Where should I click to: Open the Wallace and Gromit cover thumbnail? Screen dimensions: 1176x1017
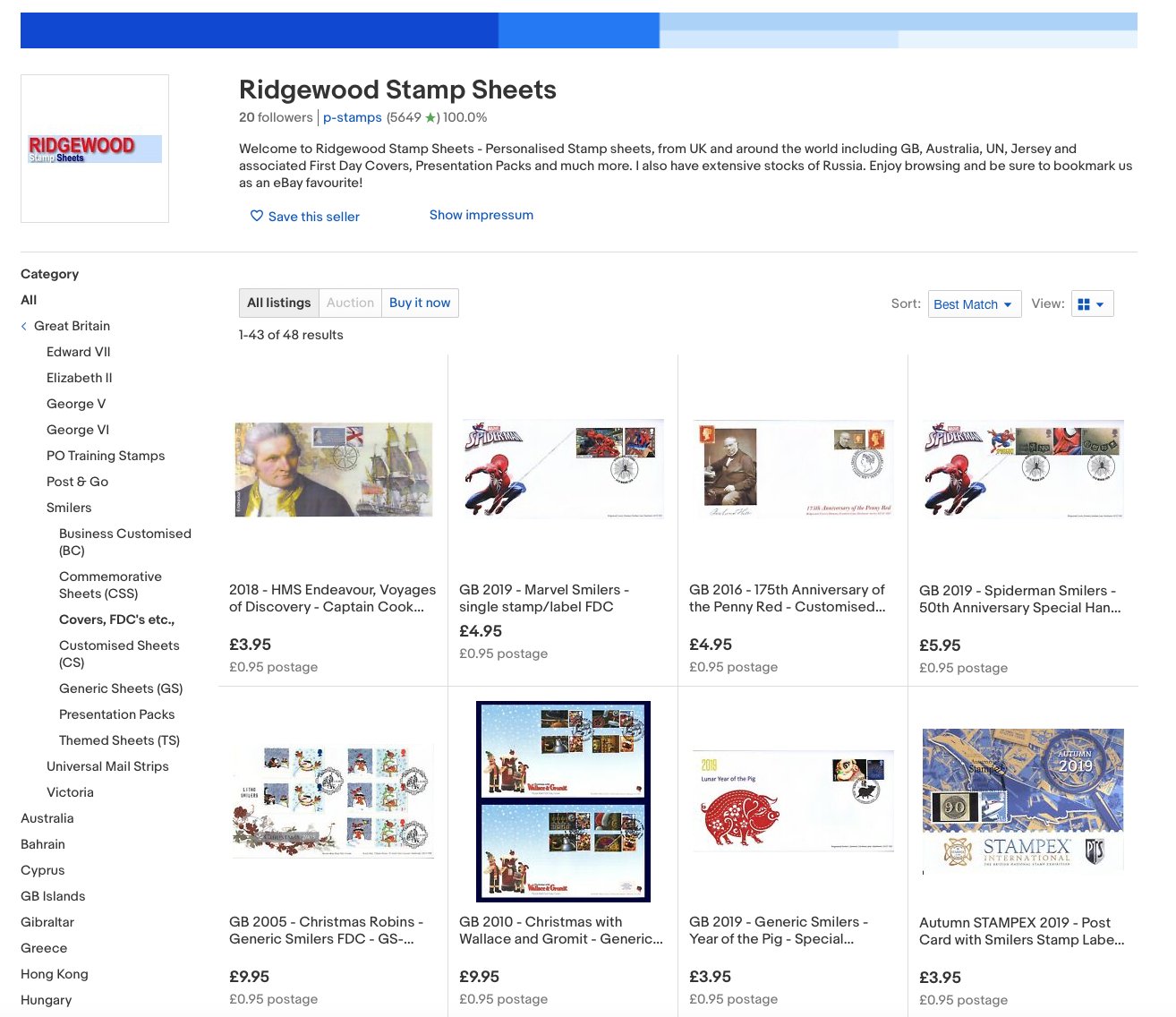pos(563,801)
